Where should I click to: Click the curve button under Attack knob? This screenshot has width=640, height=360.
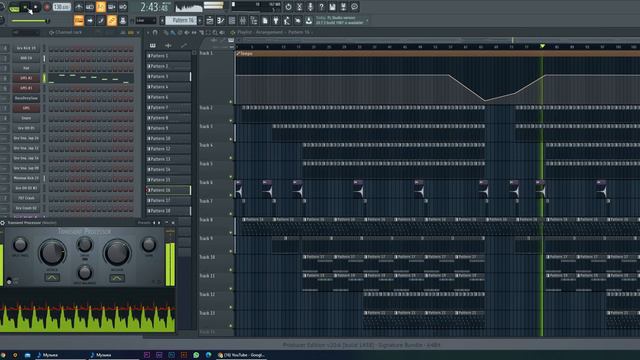(x=52, y=278)
